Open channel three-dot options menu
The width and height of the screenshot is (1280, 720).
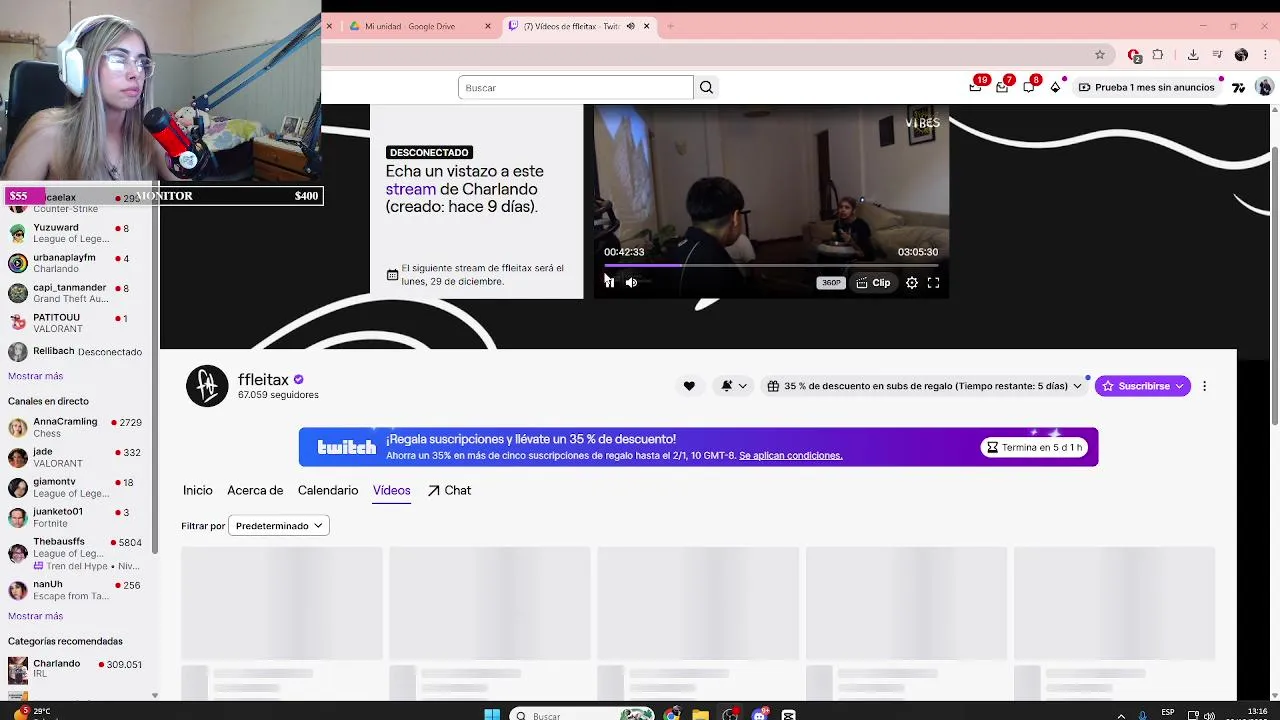[x=1204, y=386]
